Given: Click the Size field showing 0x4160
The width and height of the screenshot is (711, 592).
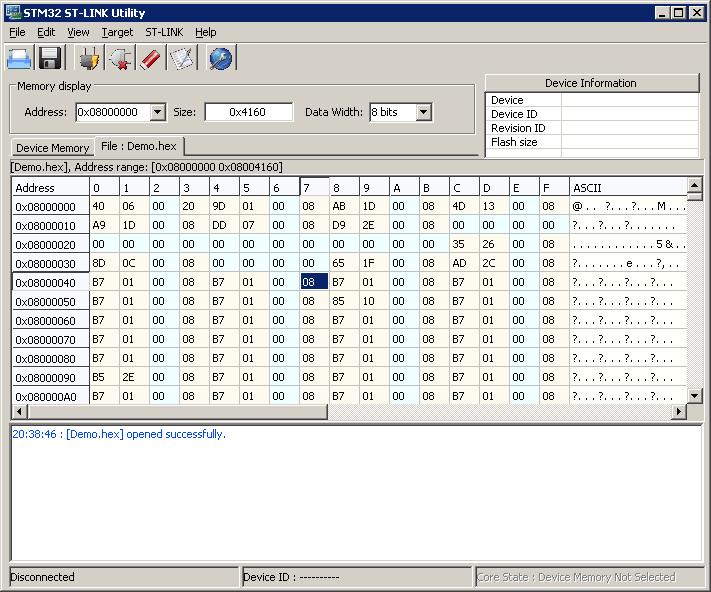Looking at the screenshot, I should click(x=248, y=112).
